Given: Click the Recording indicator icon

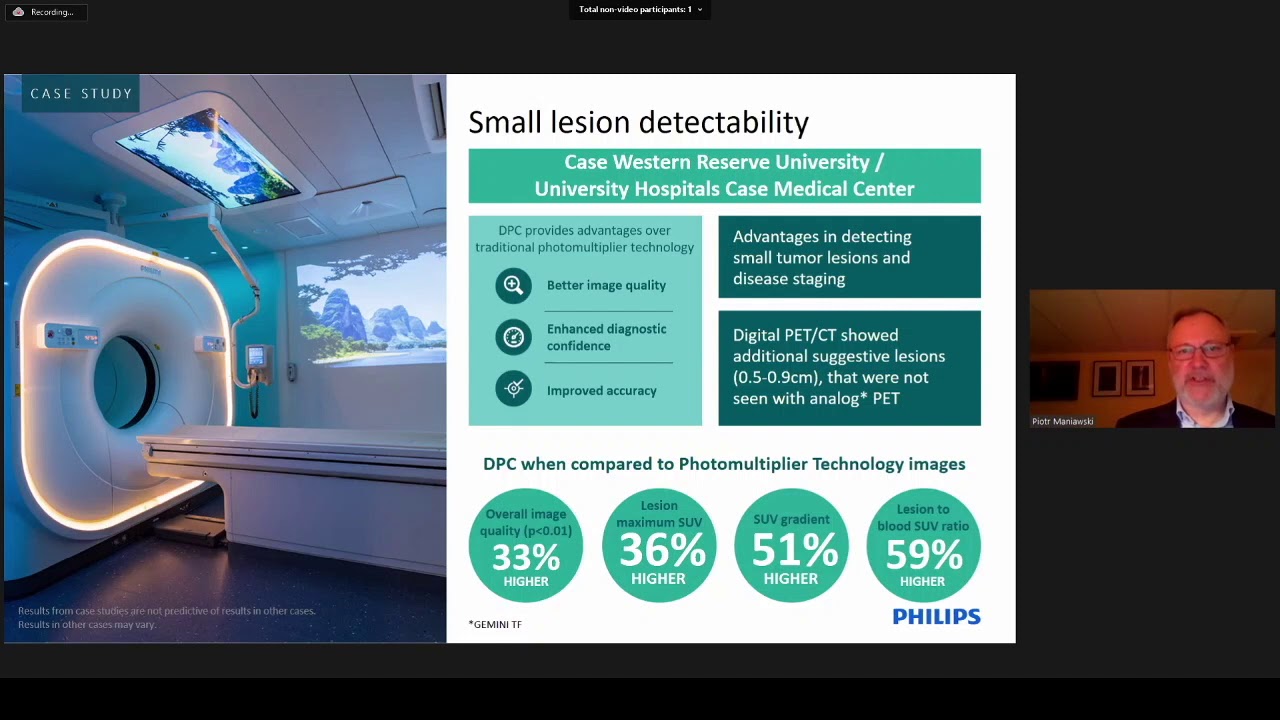Looking at the screenshot, I should (x=18, y=12).
